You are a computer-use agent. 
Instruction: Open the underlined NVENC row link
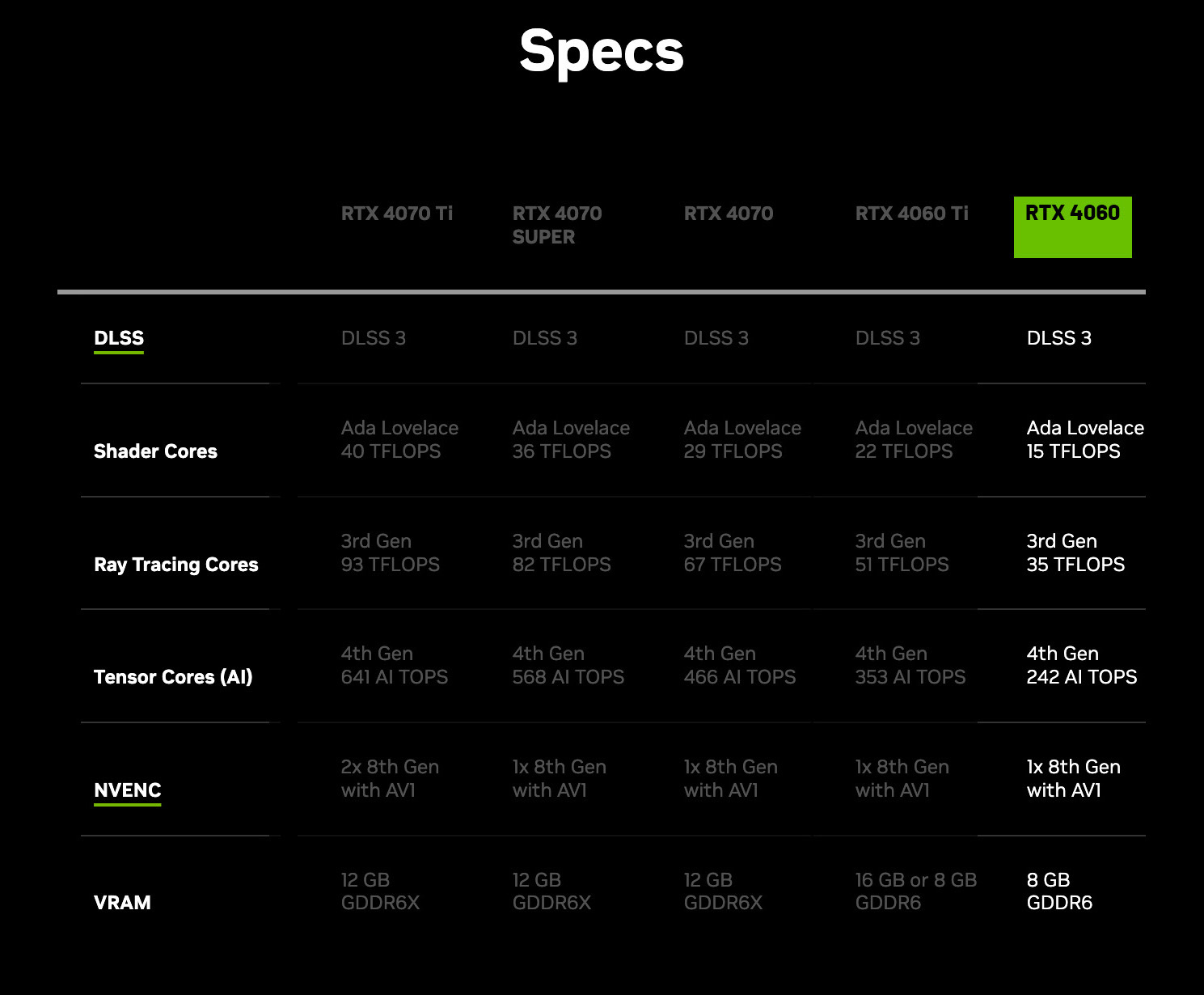(x=128, y=790)
